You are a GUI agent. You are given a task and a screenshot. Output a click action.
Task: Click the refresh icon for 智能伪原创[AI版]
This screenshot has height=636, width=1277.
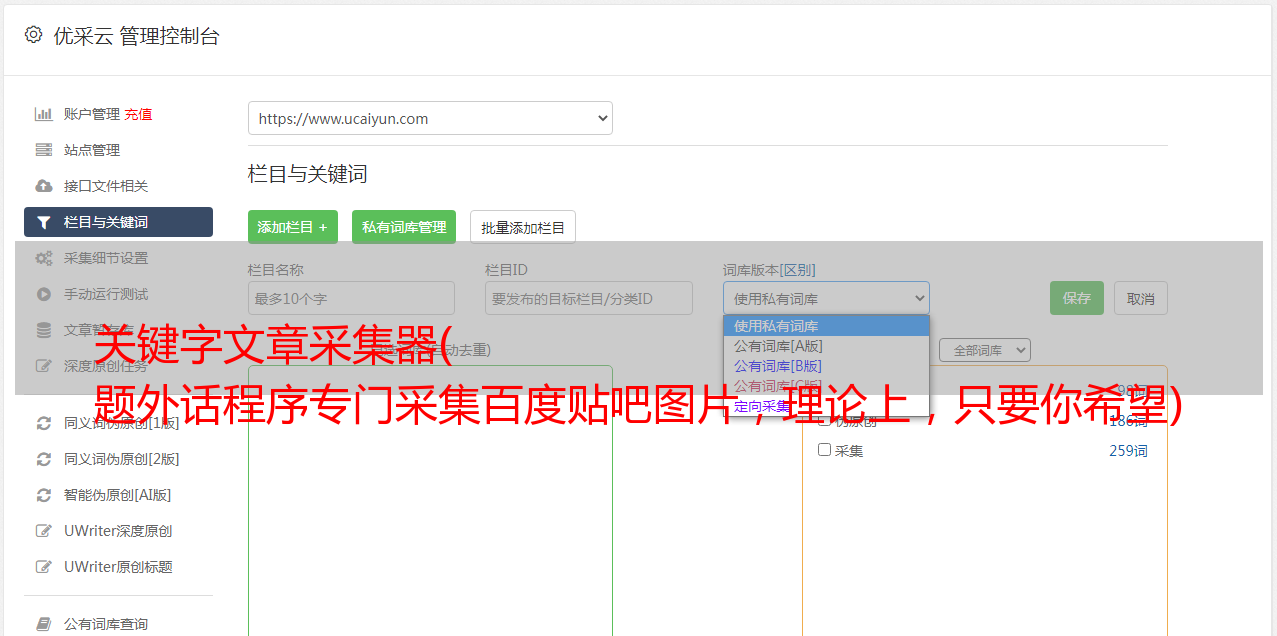[43, 495]
